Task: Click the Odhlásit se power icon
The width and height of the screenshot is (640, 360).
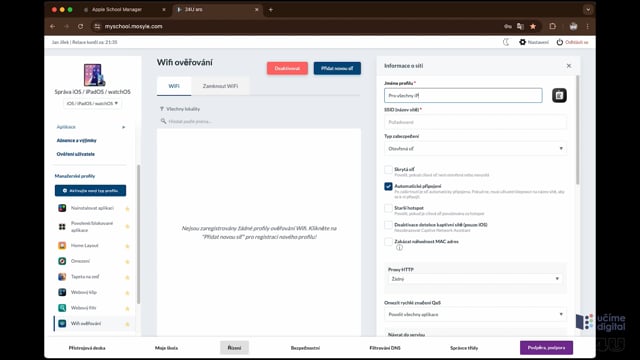Action: 560,42
